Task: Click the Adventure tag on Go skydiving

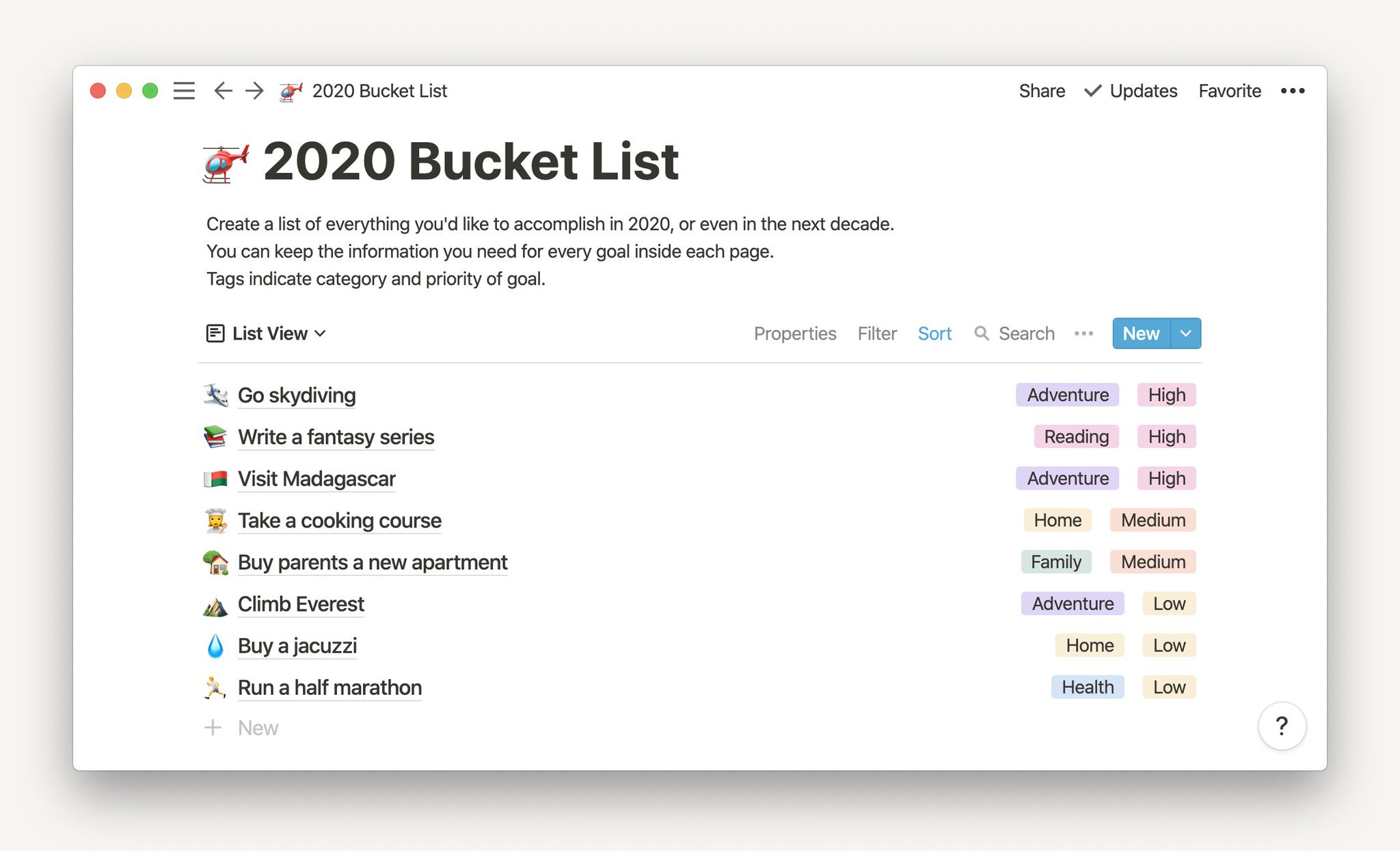Action: pyautogui.click(x=1067, y=395)
